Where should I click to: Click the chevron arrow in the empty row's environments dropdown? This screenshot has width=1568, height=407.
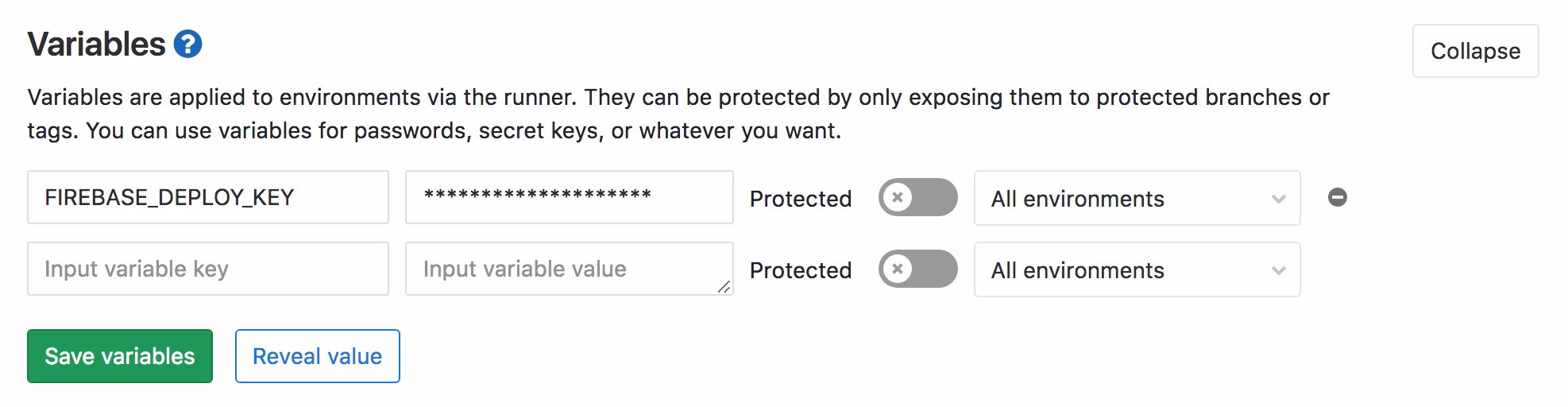point(1278,270)
